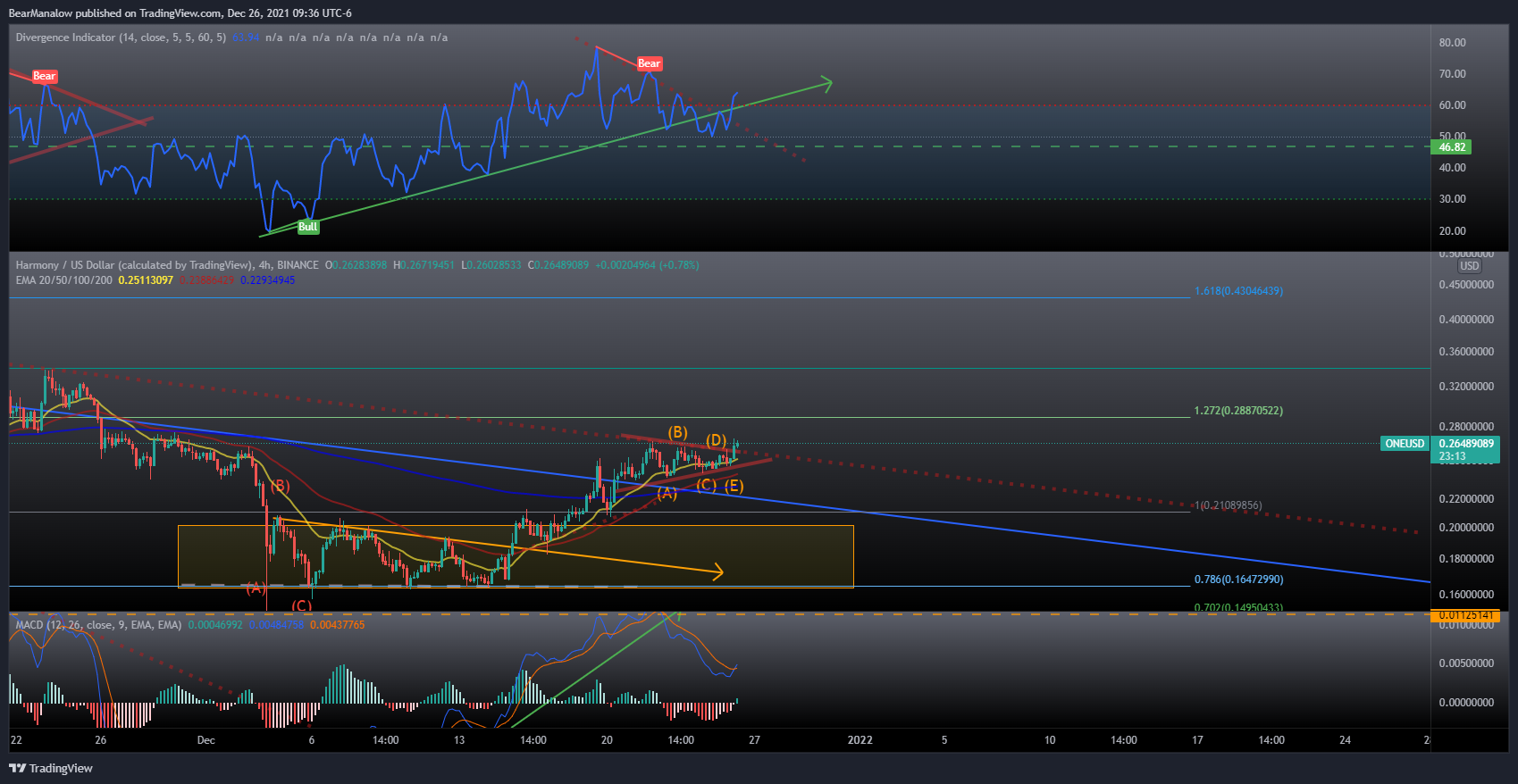Click the 23:13 candle countdown timer
The image size is (1518, 784).
coord(1453,456)
